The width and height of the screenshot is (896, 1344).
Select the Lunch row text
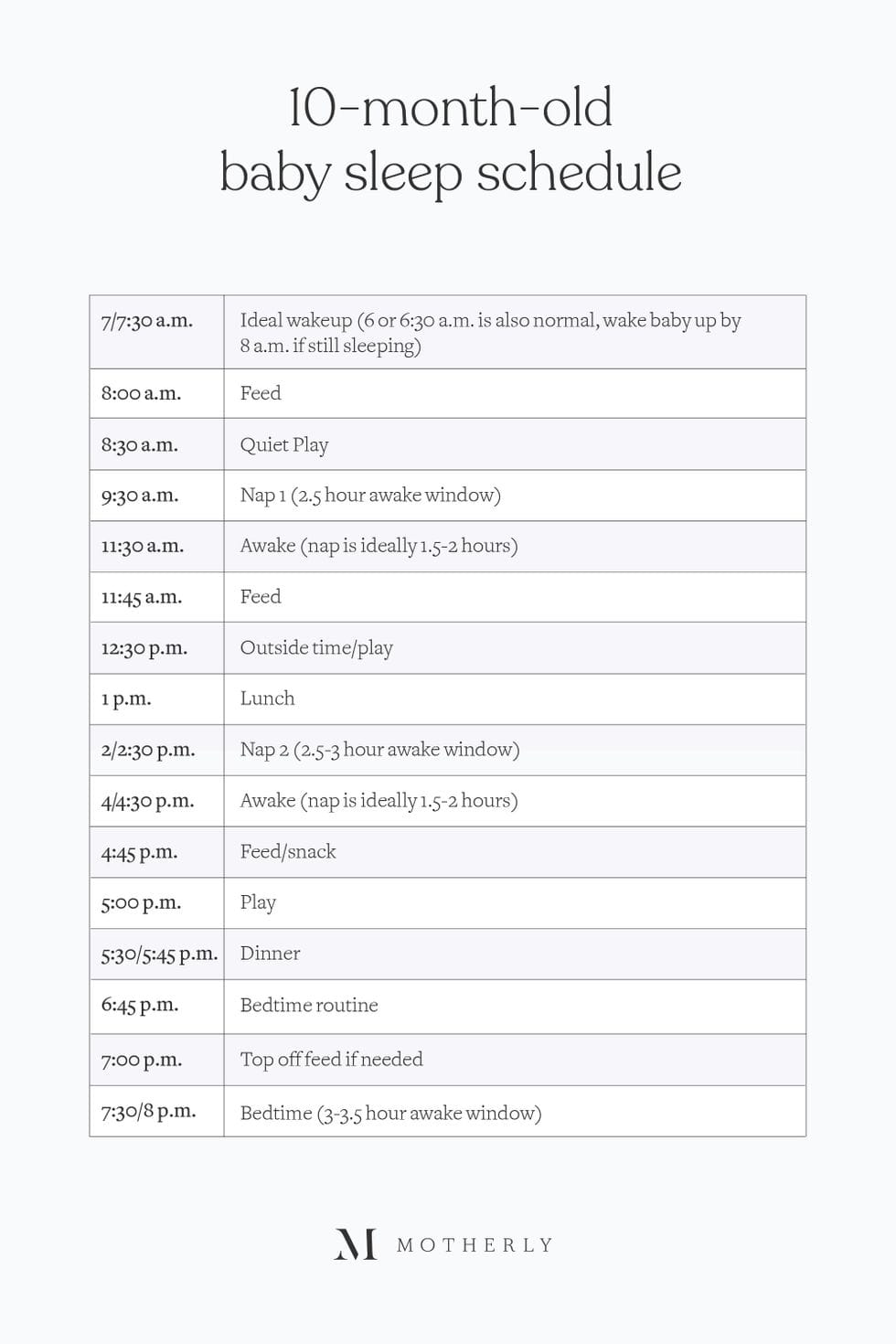coord(267,699)
